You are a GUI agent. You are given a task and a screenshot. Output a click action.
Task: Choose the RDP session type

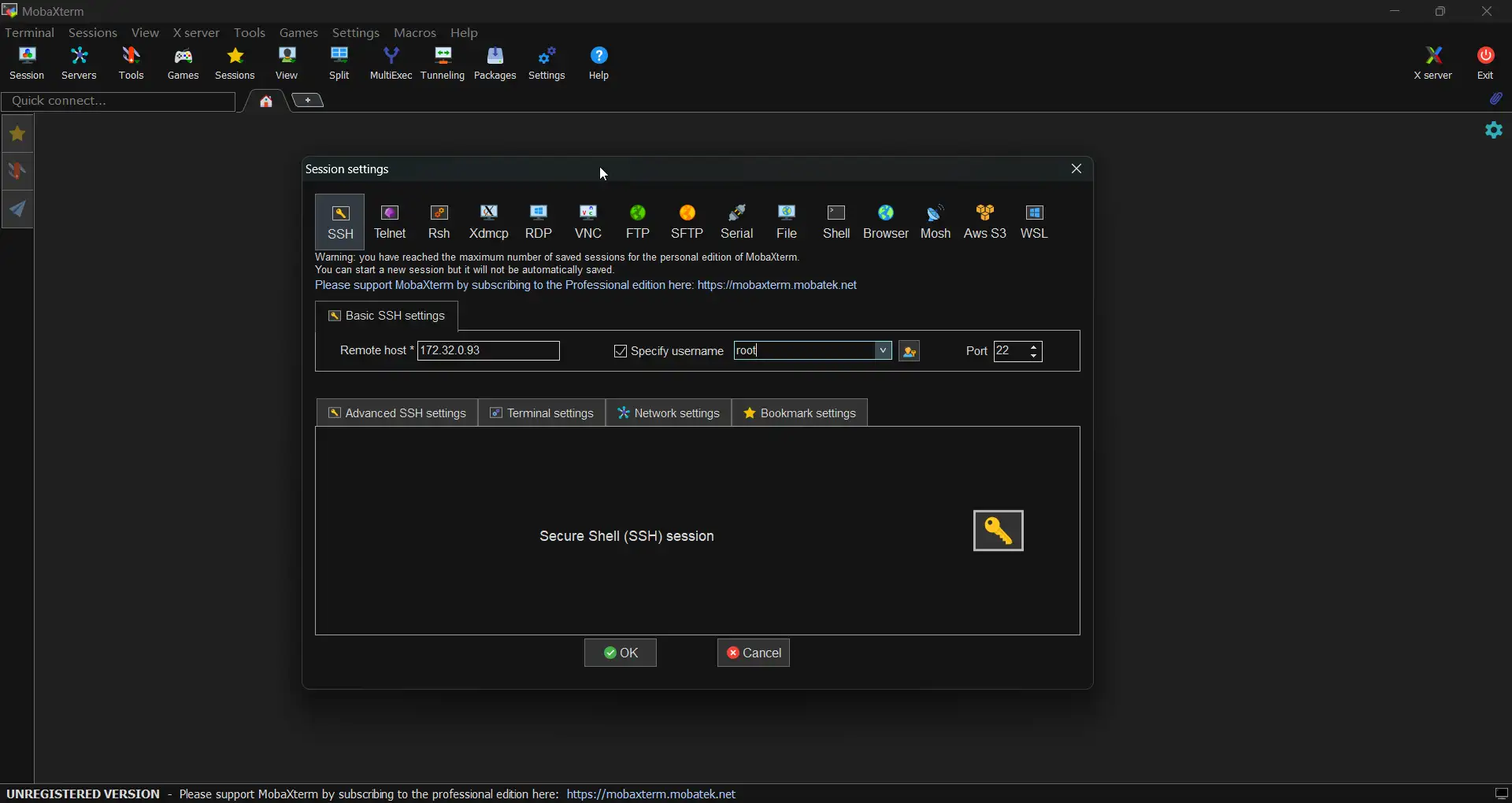coord(539,223)
